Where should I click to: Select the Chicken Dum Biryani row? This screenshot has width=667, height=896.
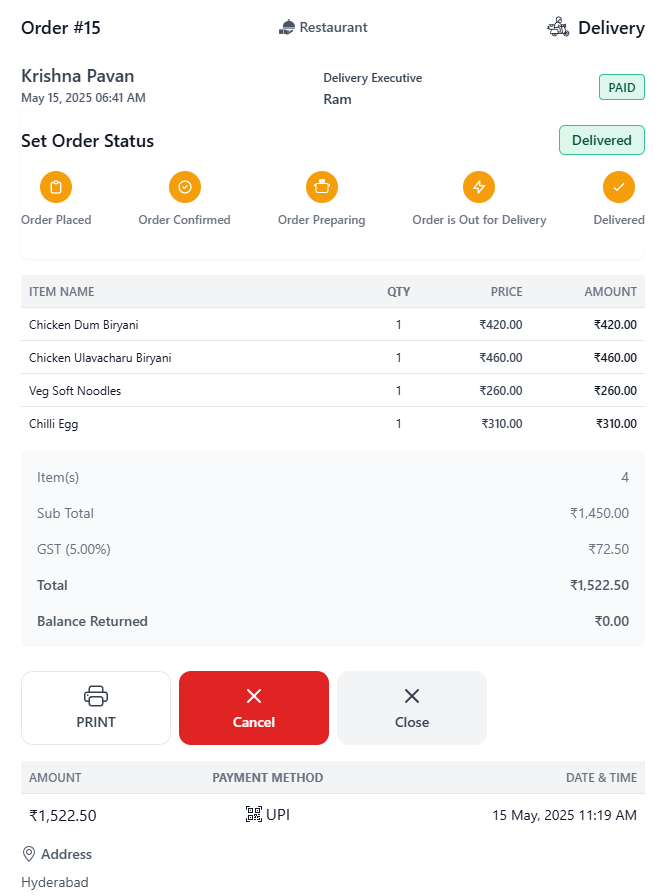point(333,325)
